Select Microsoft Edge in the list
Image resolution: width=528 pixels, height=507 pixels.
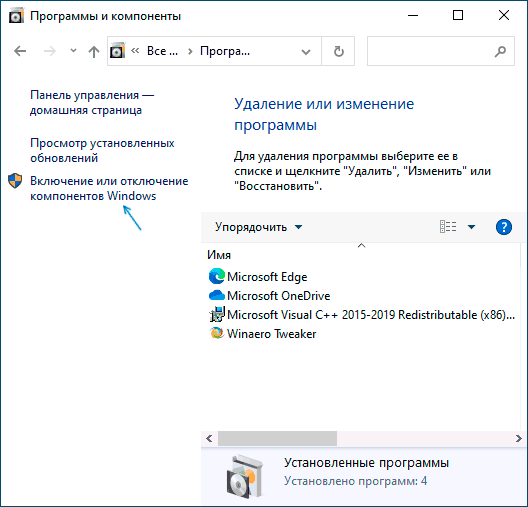point(267,277)
